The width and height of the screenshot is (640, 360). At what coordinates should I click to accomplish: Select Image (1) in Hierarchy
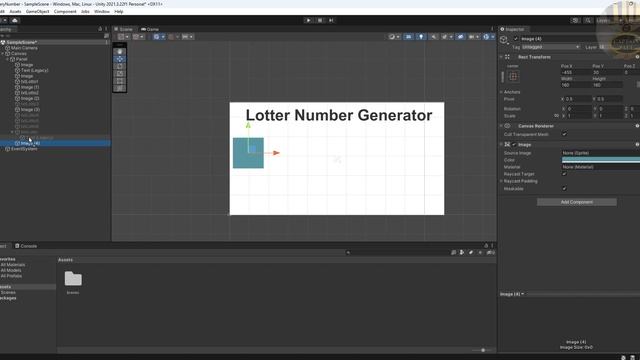point(30,87)
